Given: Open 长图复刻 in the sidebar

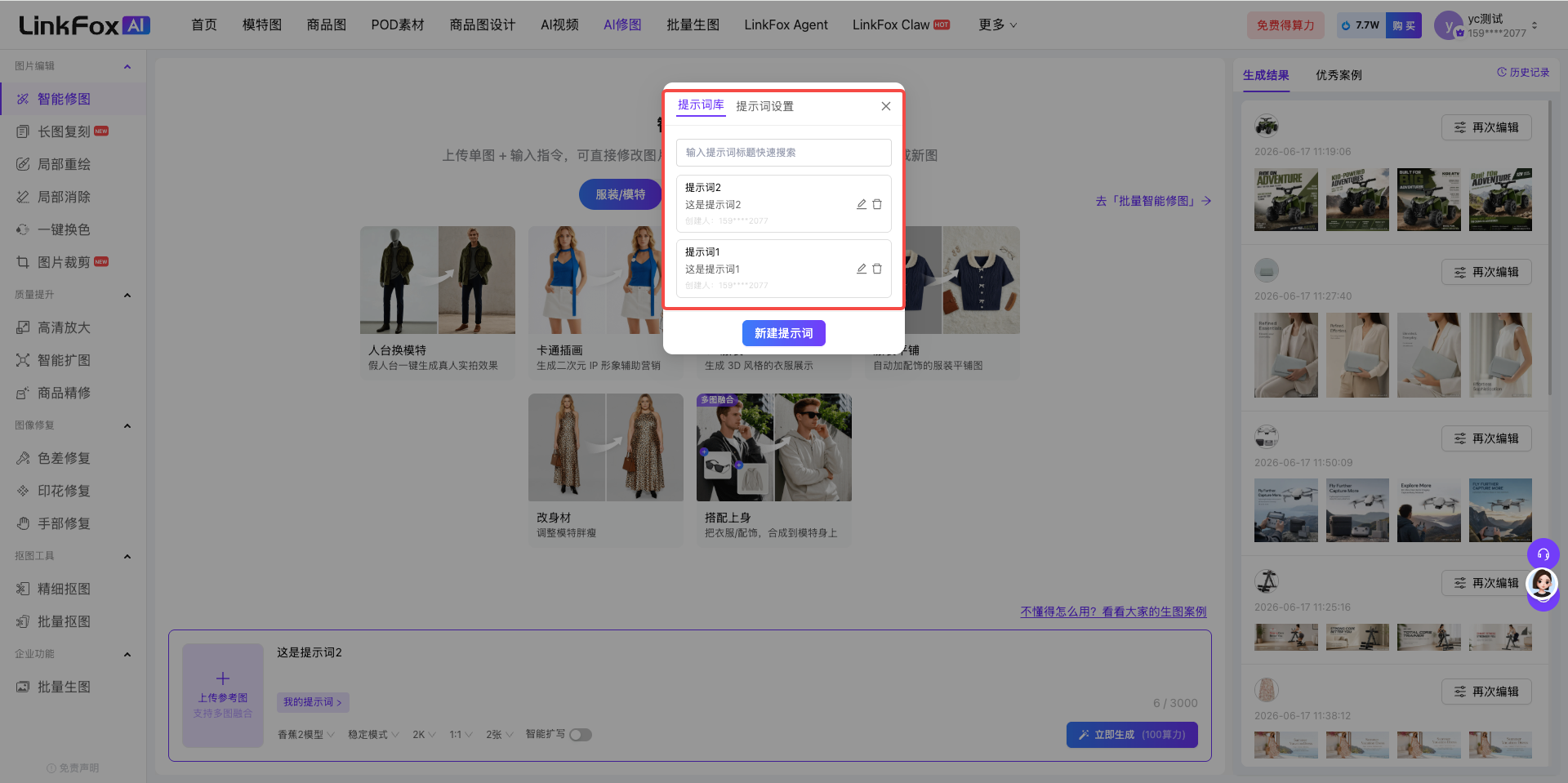Looking at the screenshot, I should point(73,131).
